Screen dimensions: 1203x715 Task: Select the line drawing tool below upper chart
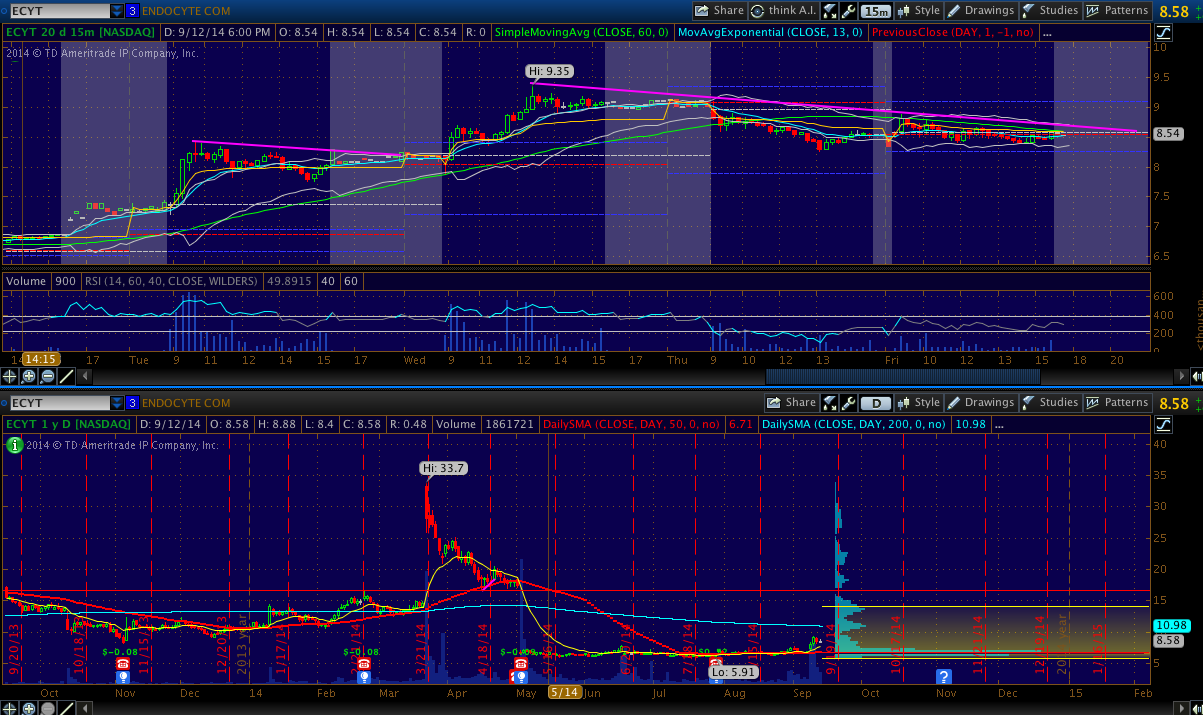[x=66, y=376]
